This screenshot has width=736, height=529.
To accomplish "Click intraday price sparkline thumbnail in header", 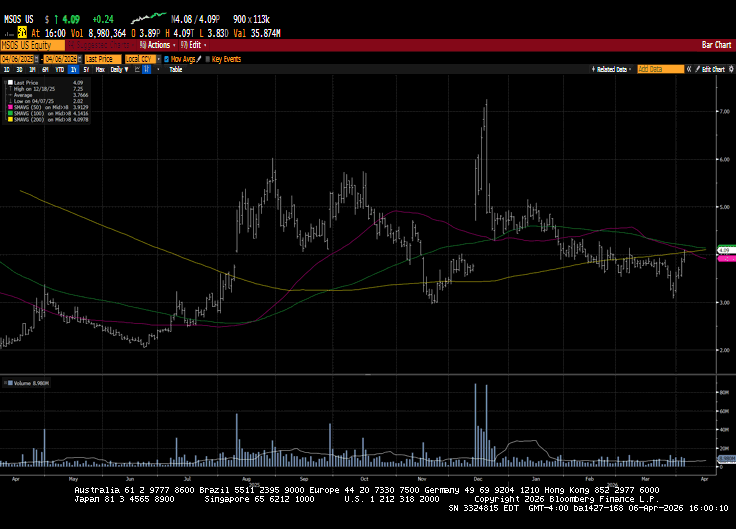I will (x=148, y=19).
